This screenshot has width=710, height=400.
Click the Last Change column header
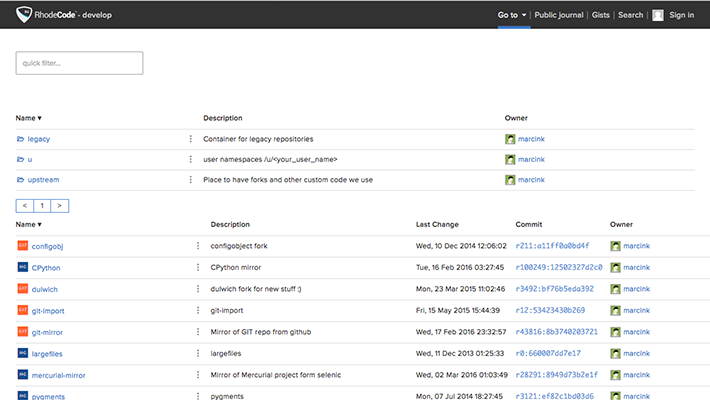(x=437, y=224)
